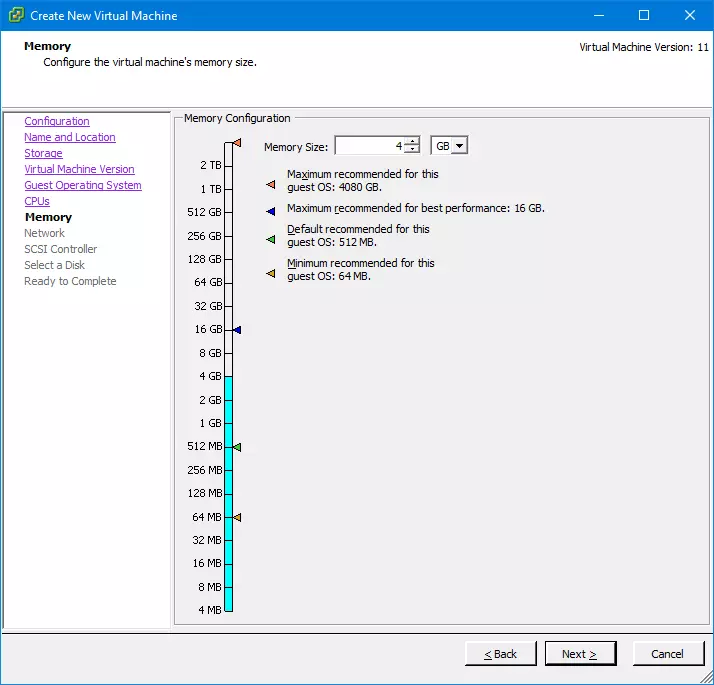
Task: Click 'Maximum recommended for this guest OS: 4080 GB' text
Action: click(x=362, y=181)
